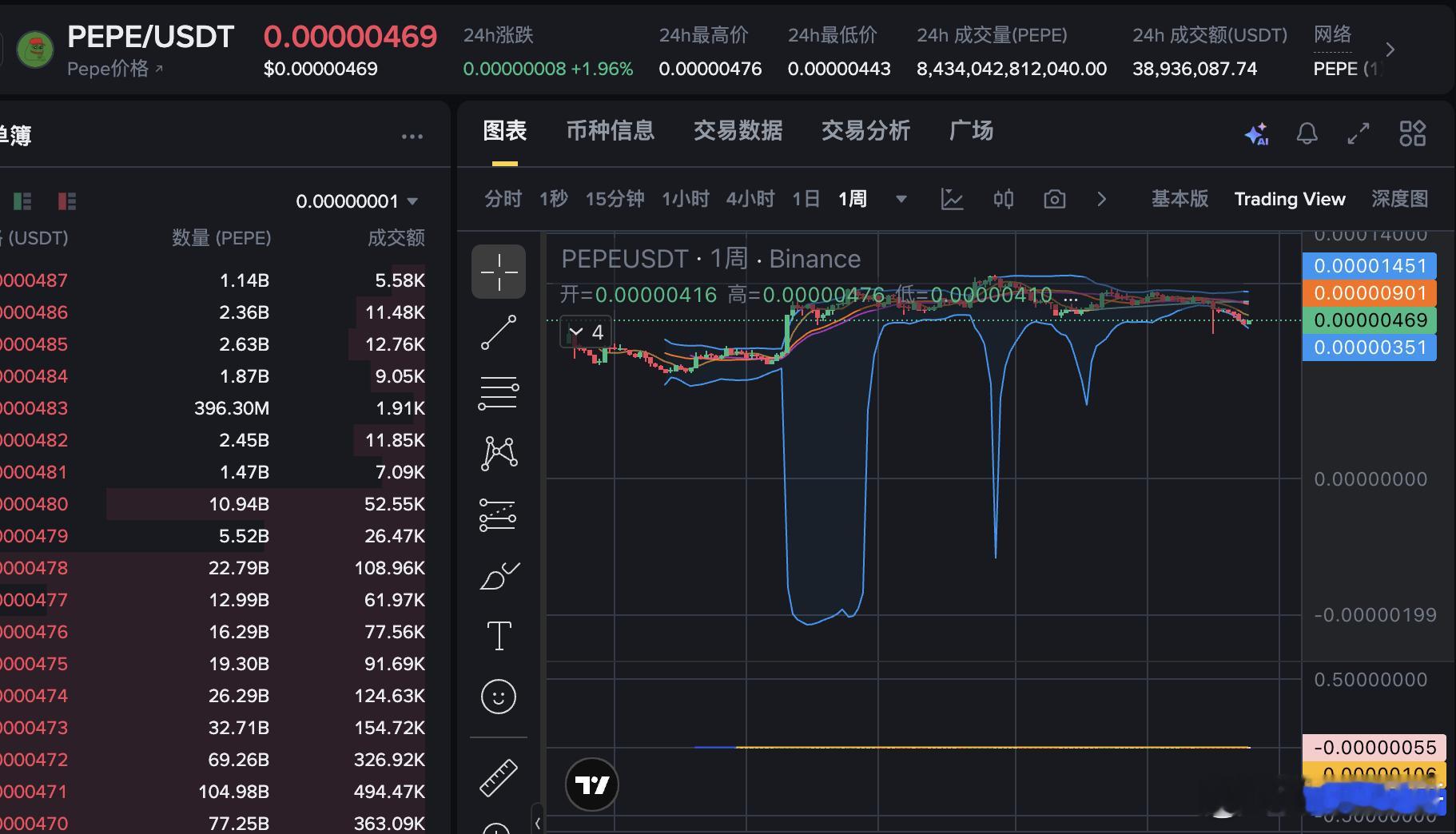Image resolution: width=1456 pixels, height=834 pixels.
Task: Show more chart toolbar options arrow
Action: [x=1102, y=199]
